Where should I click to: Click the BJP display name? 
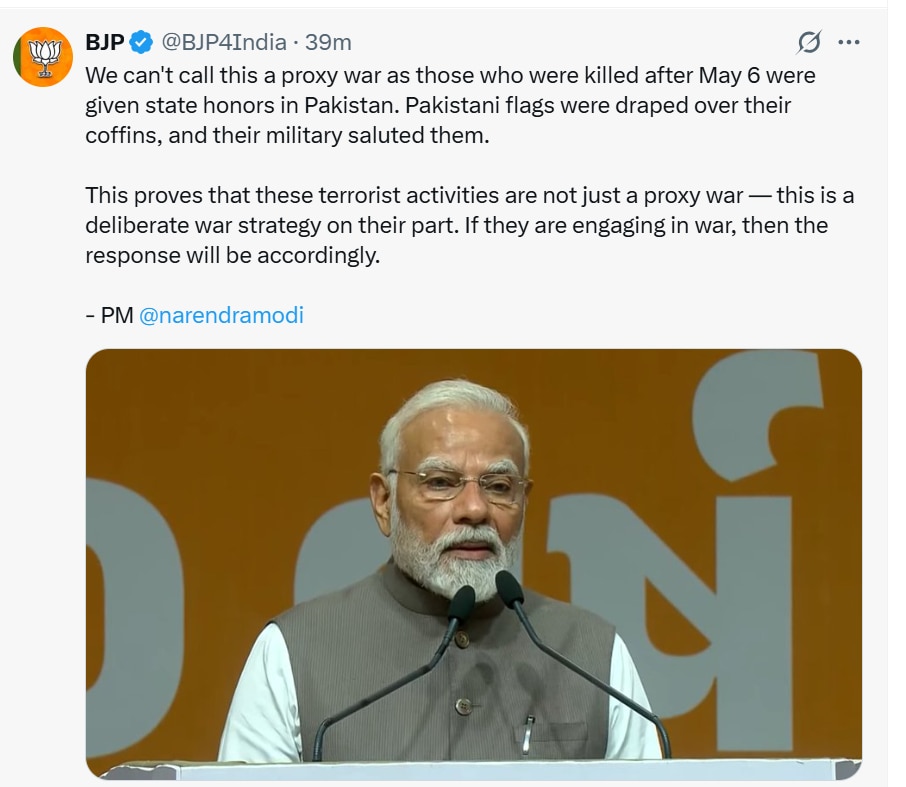(x=105, y=42)
